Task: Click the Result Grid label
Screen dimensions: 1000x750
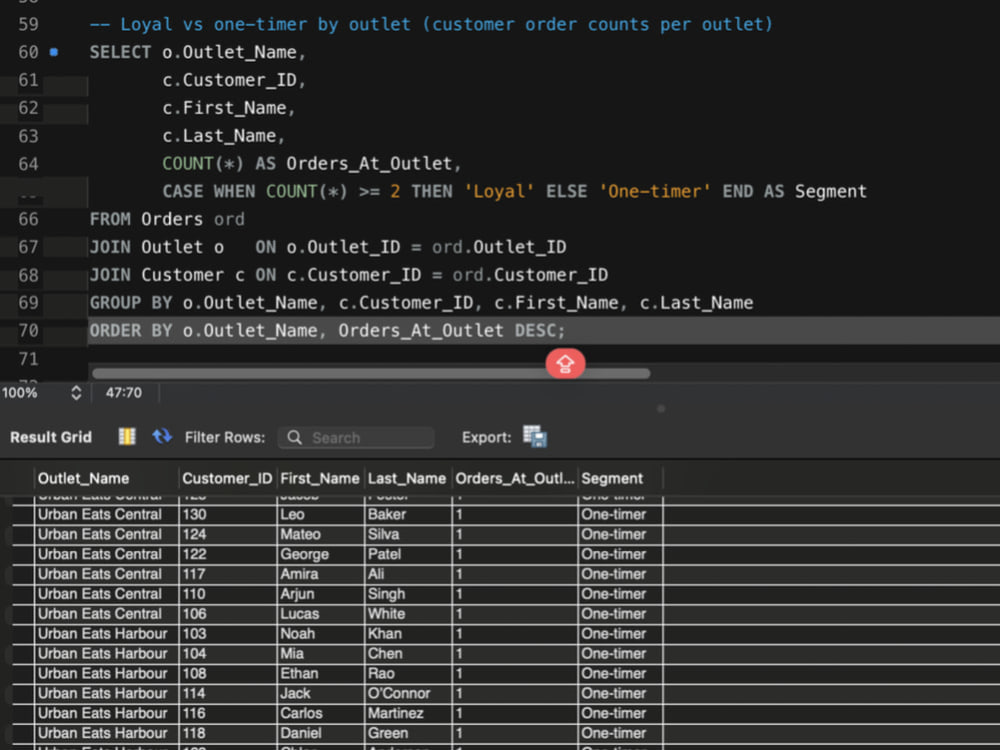Action: pos(51,438)
